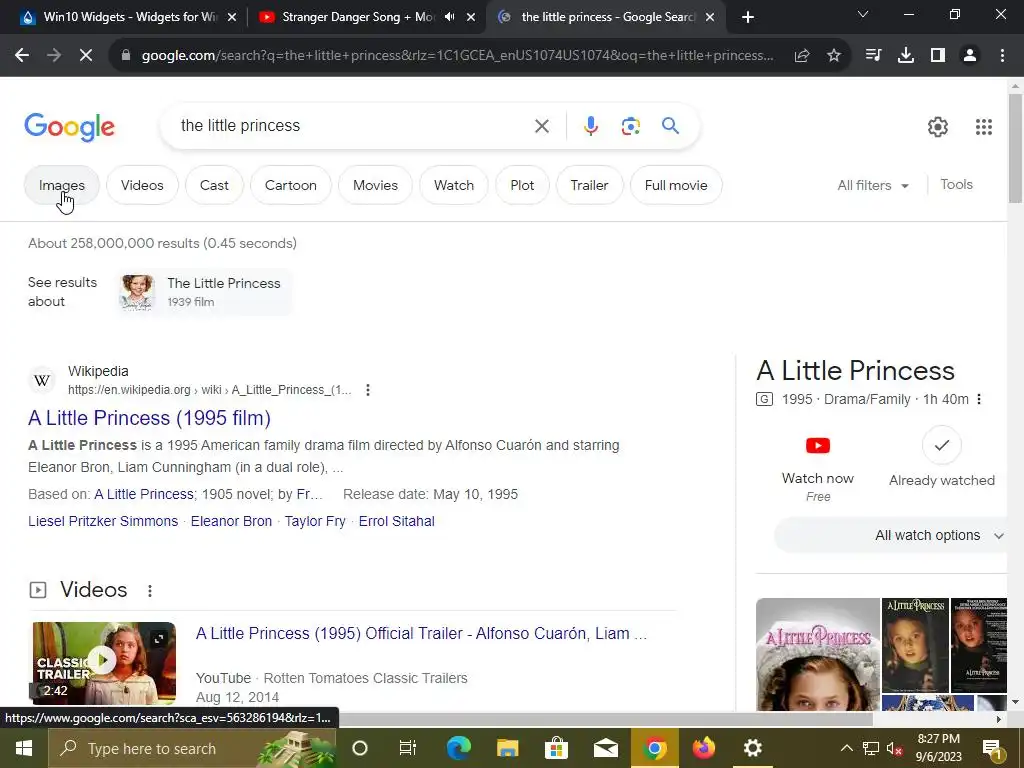The height and width of the screenshot is (768, 1024).
Task: Open the Taylor Fry link
Action: [x=315, y=521]
